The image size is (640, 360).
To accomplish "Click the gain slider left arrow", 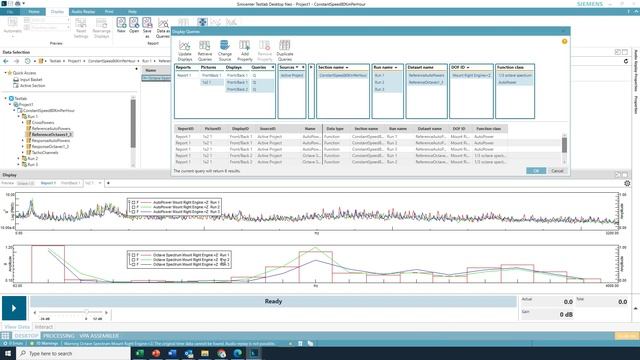I will tap(35, 313).
